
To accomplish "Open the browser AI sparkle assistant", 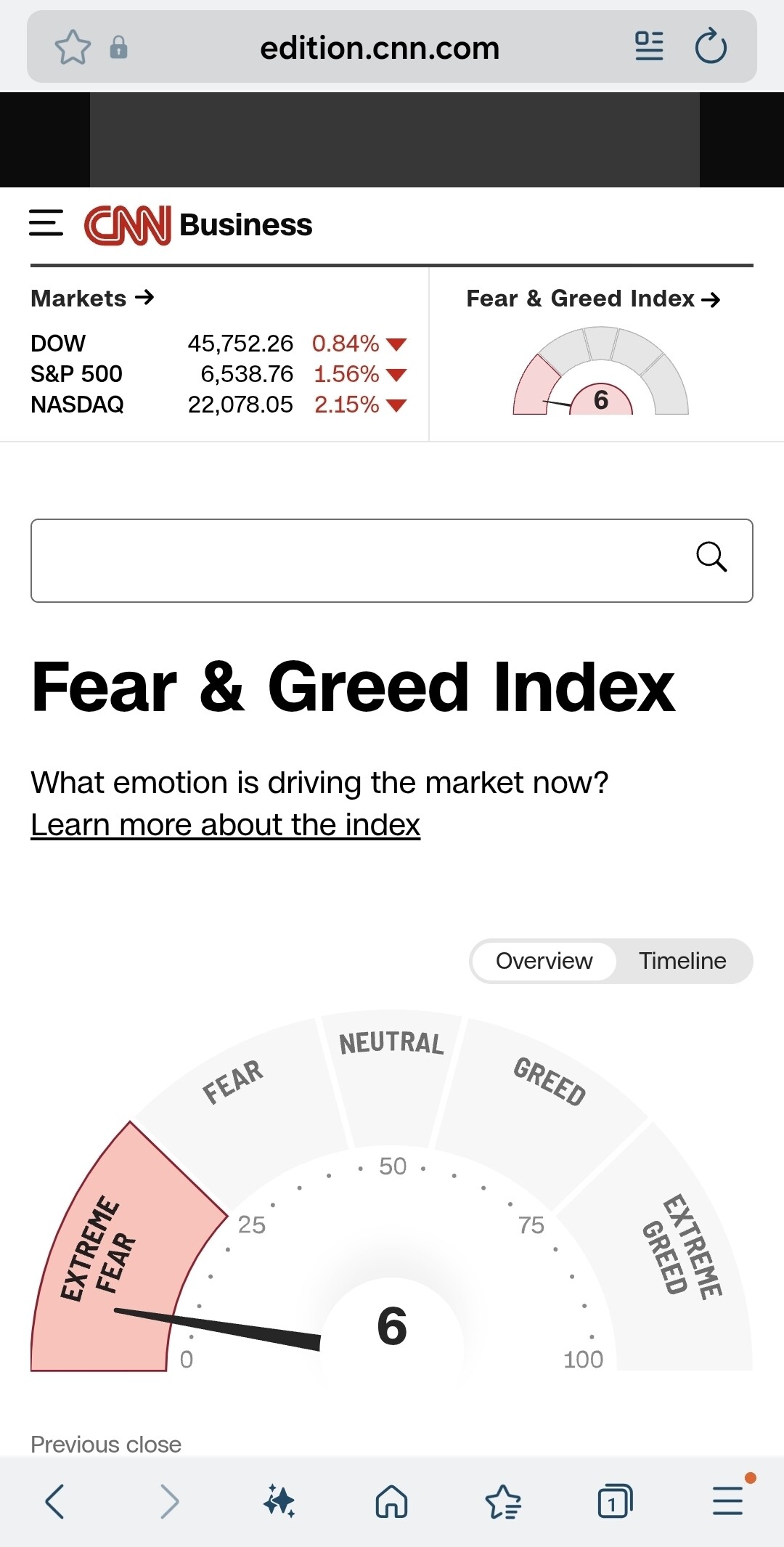I will click(279, 1501).
